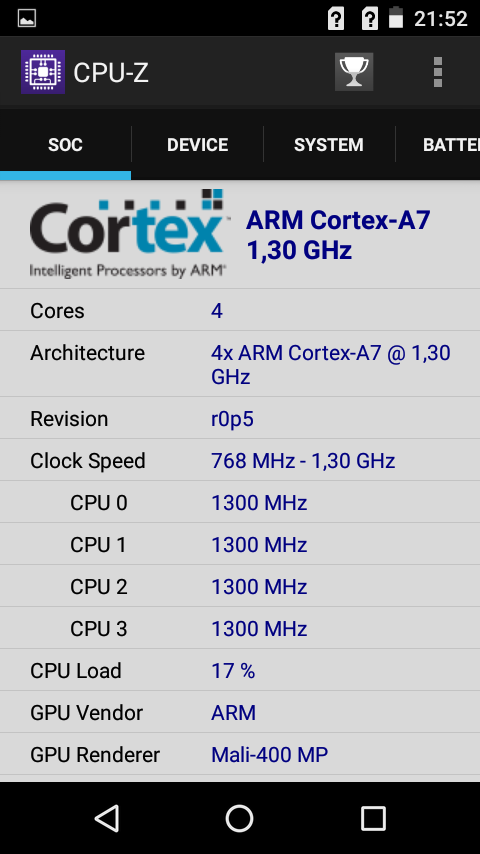Select the Architecture row
Viewport: 480px width, 854px height.
pos(240,364)
